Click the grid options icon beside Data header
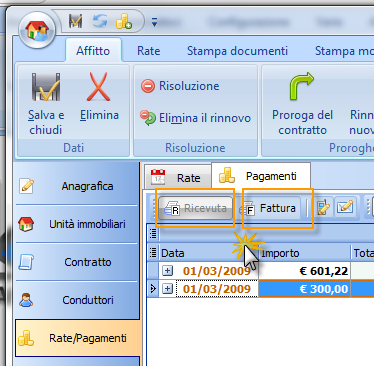Image resolution: width=374 pixels, height=366 pixels. 153,253
